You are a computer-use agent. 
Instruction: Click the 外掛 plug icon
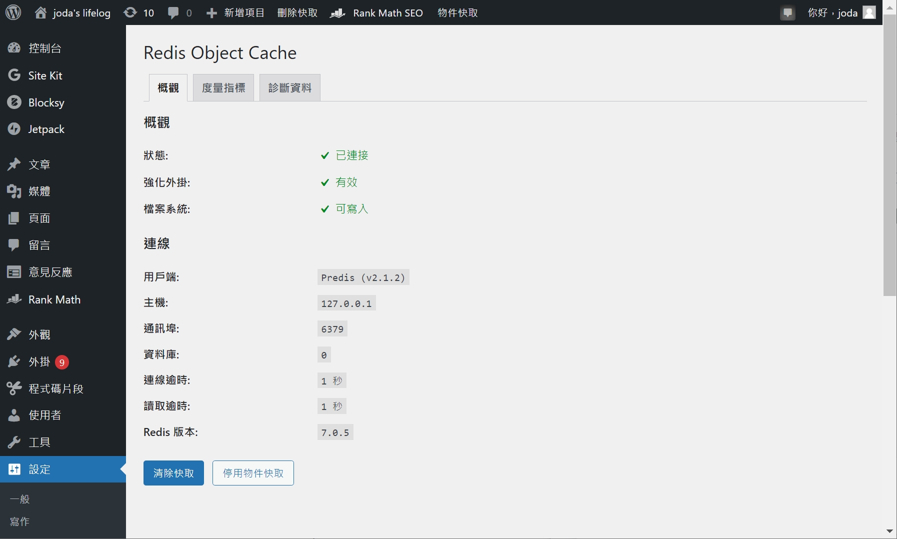(x=14, y=362)
